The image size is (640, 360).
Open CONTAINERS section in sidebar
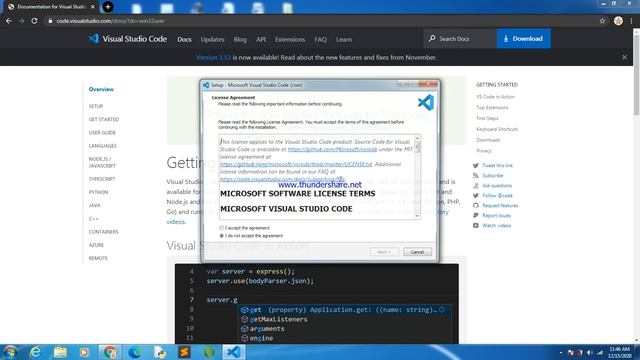pyautogui.click(x=103, y=231)
